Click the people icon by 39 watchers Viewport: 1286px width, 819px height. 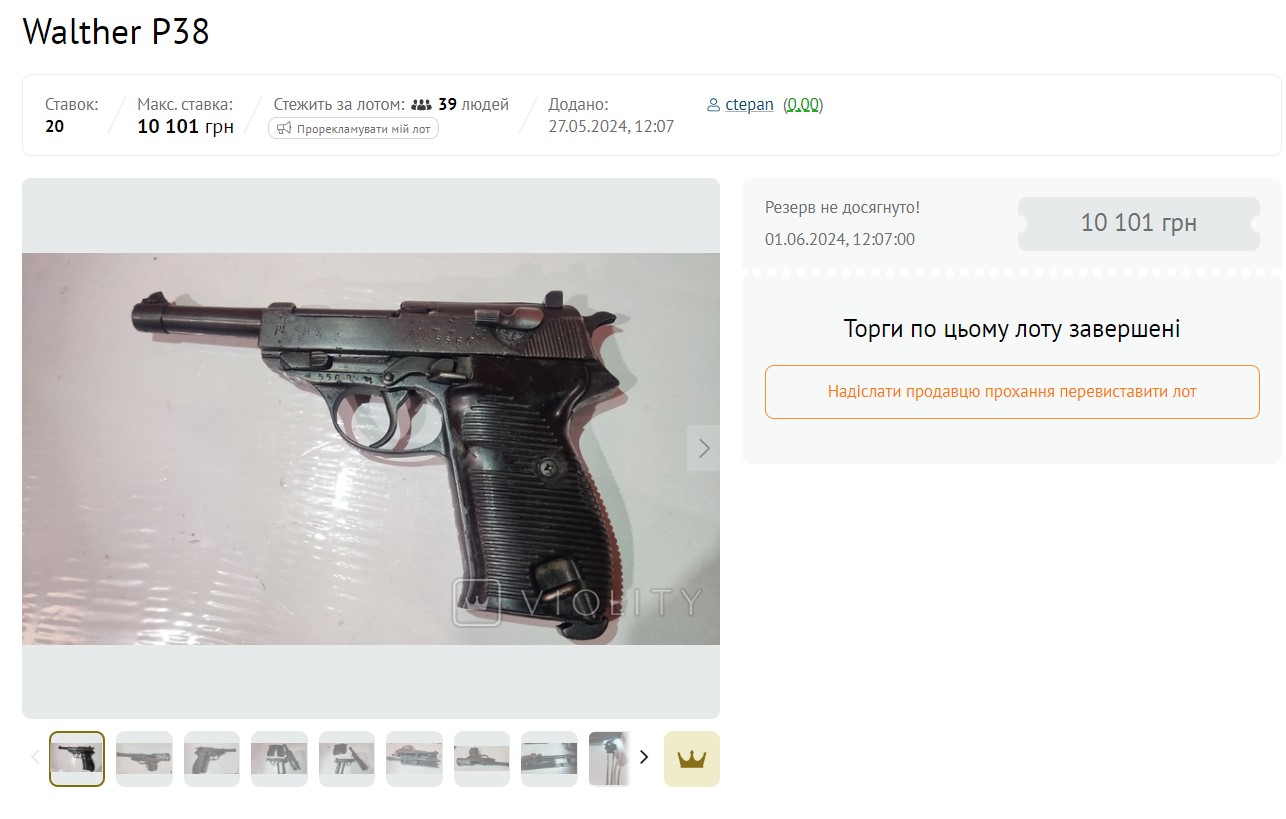pos(421,105)
